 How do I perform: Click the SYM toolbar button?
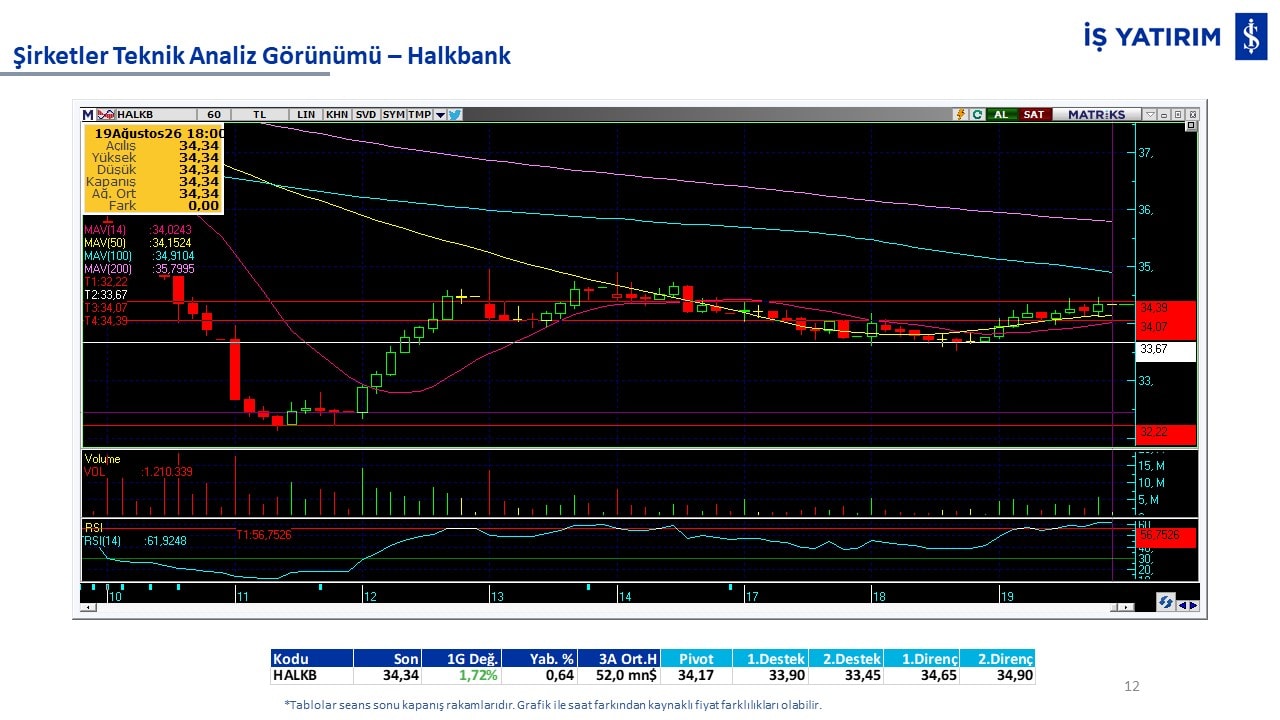[394, 114]
